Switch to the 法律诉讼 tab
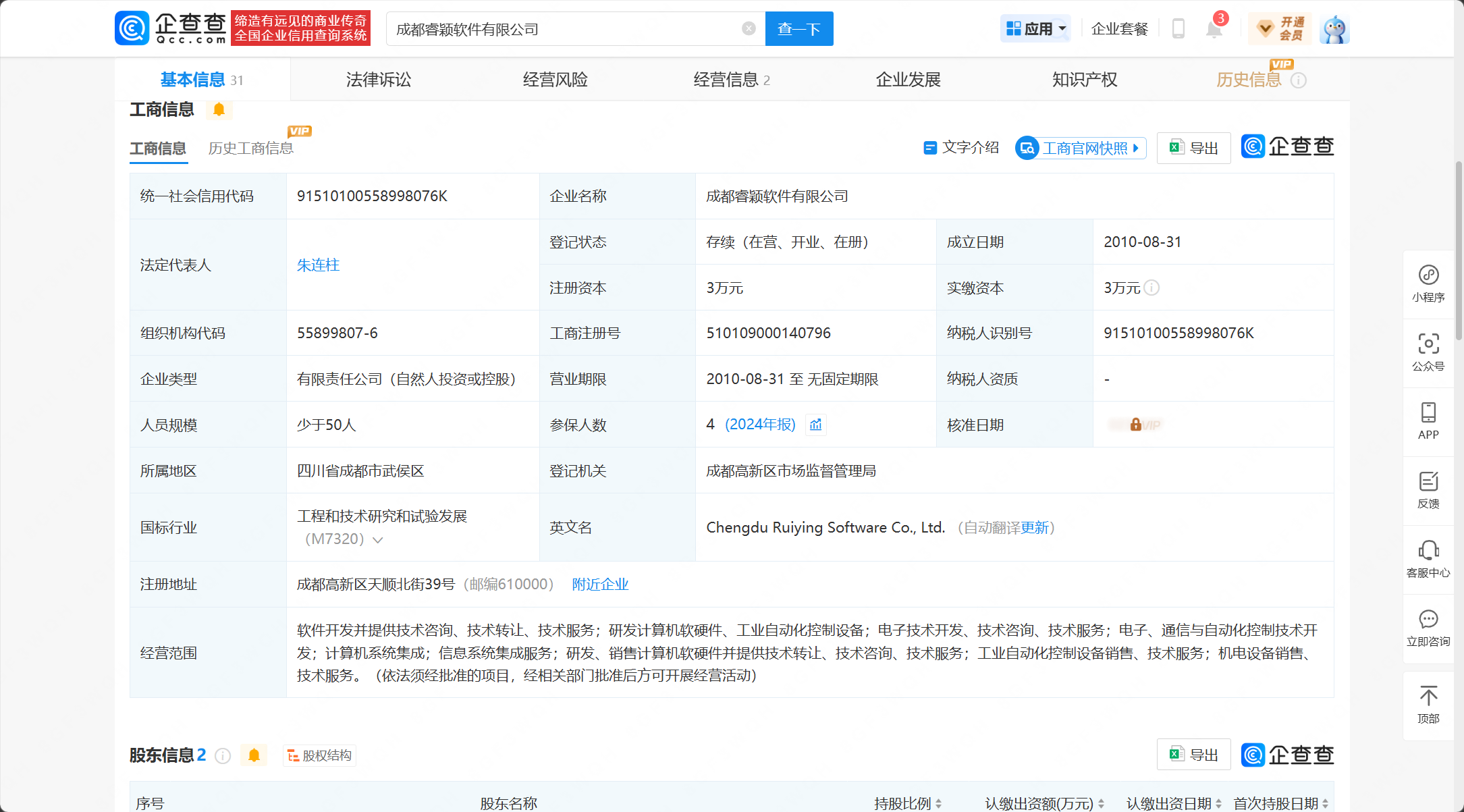The height and width of the screenshot is (812, 1464). click(379, 80)
